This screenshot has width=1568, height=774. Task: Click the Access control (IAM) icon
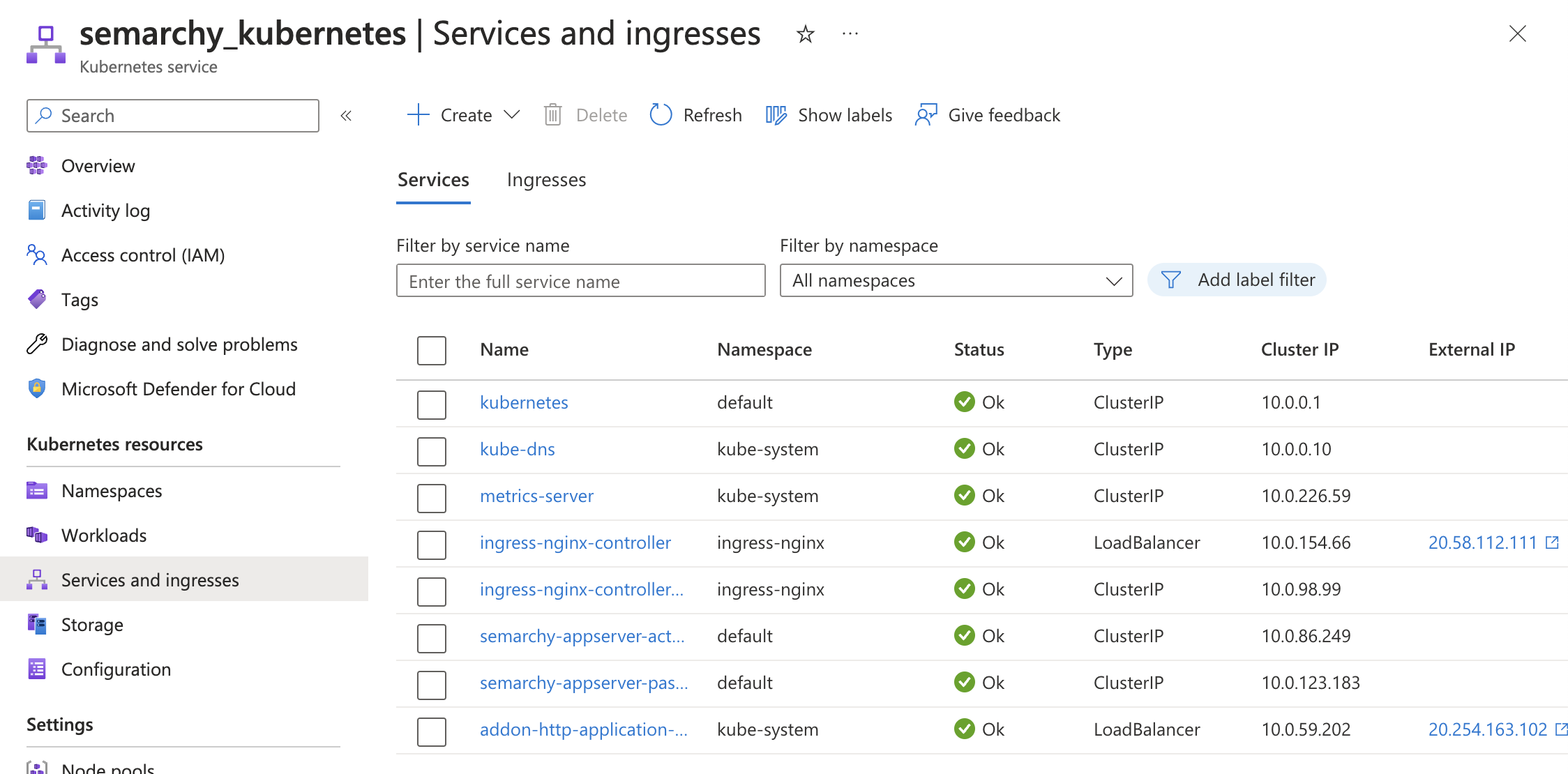click(x=37, y=255)
